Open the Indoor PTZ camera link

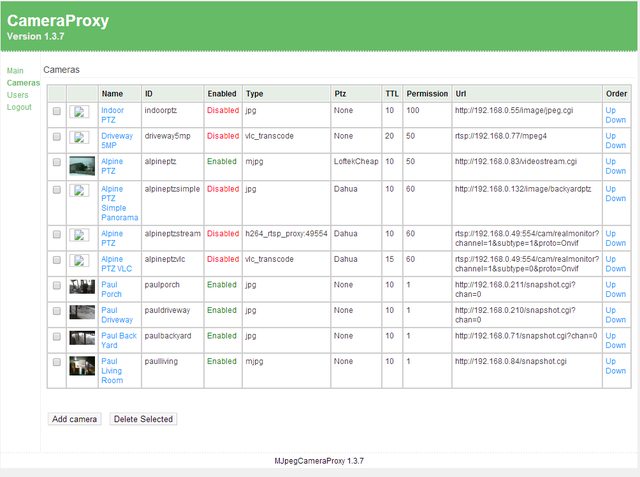pos(112,115)
